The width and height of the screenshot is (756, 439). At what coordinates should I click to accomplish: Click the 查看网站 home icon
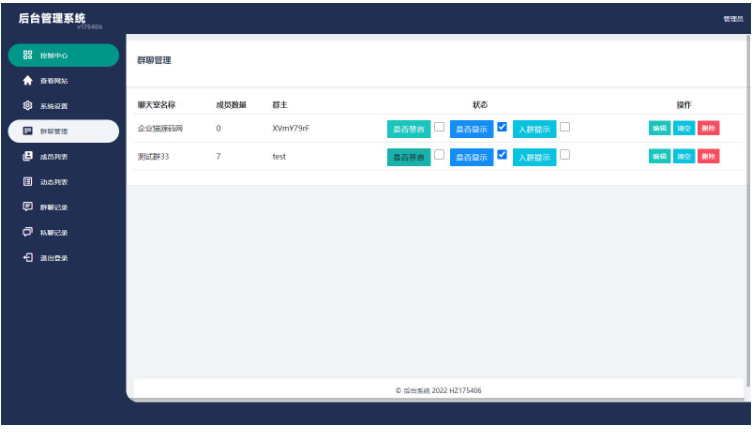click(28, 80)
